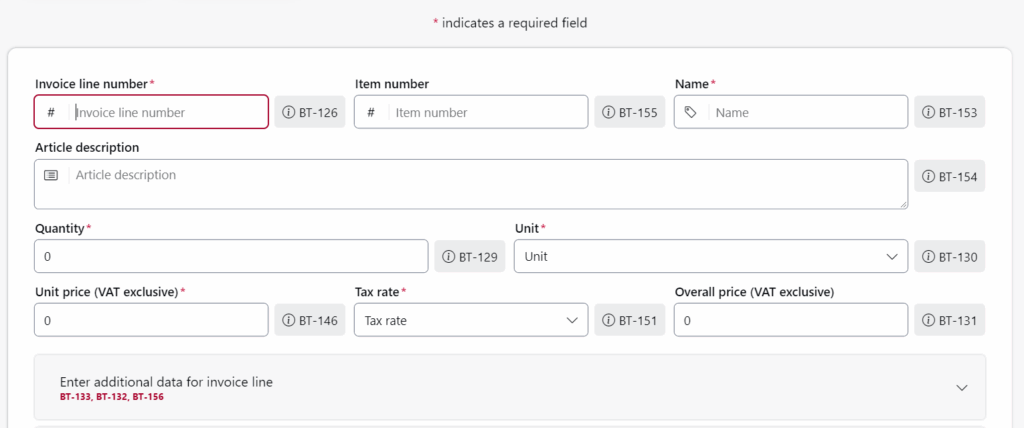Image resolution: width=1024 pixels, height=428 pixels.
Task: Focus the Article description text area
Action: point(471,184)
